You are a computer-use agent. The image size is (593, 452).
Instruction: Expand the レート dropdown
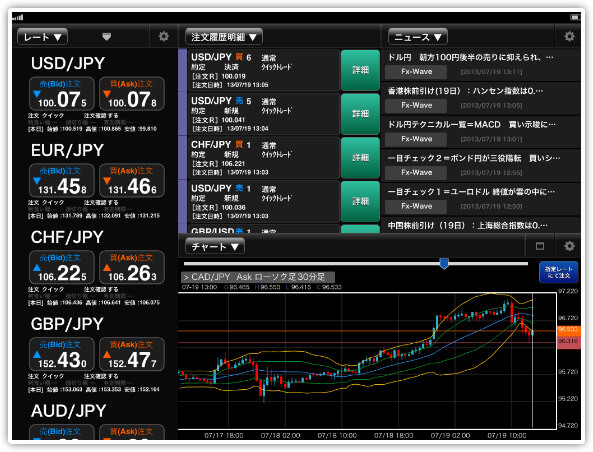point(42,37)
